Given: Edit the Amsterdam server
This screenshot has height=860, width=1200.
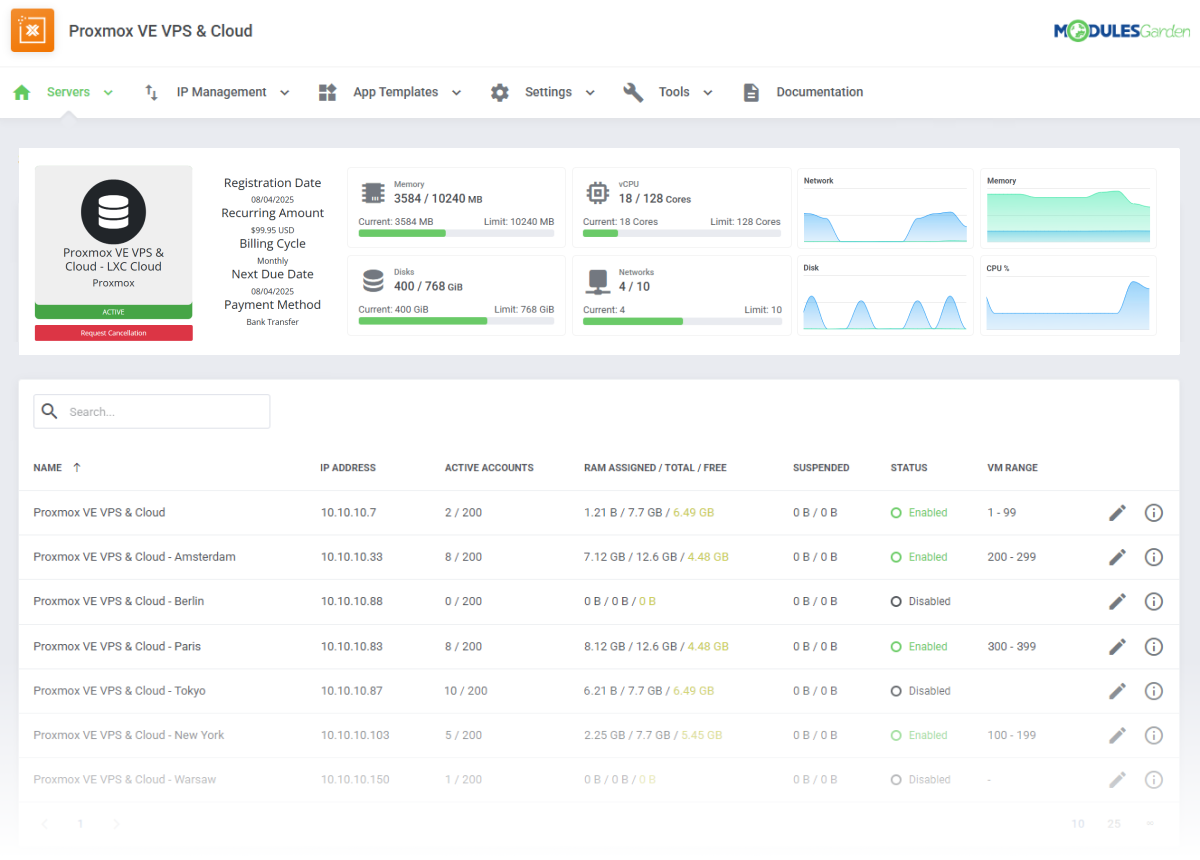Looking at the screenshot, I should point(1117,557).
